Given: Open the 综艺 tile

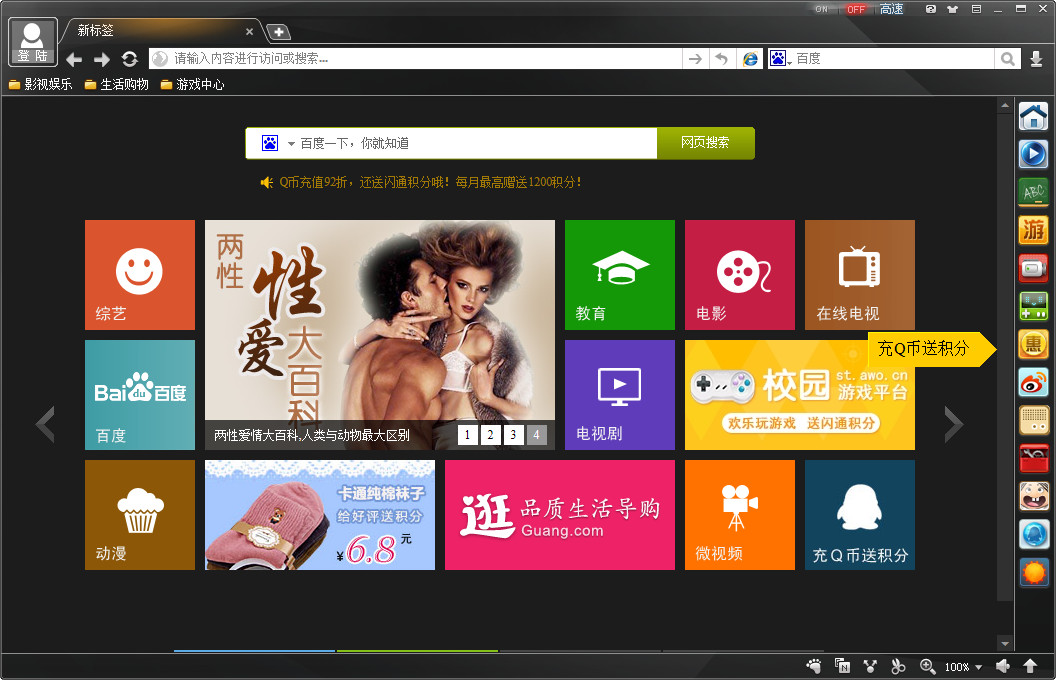Looking at the screenshot, I should tap(140, 275).
